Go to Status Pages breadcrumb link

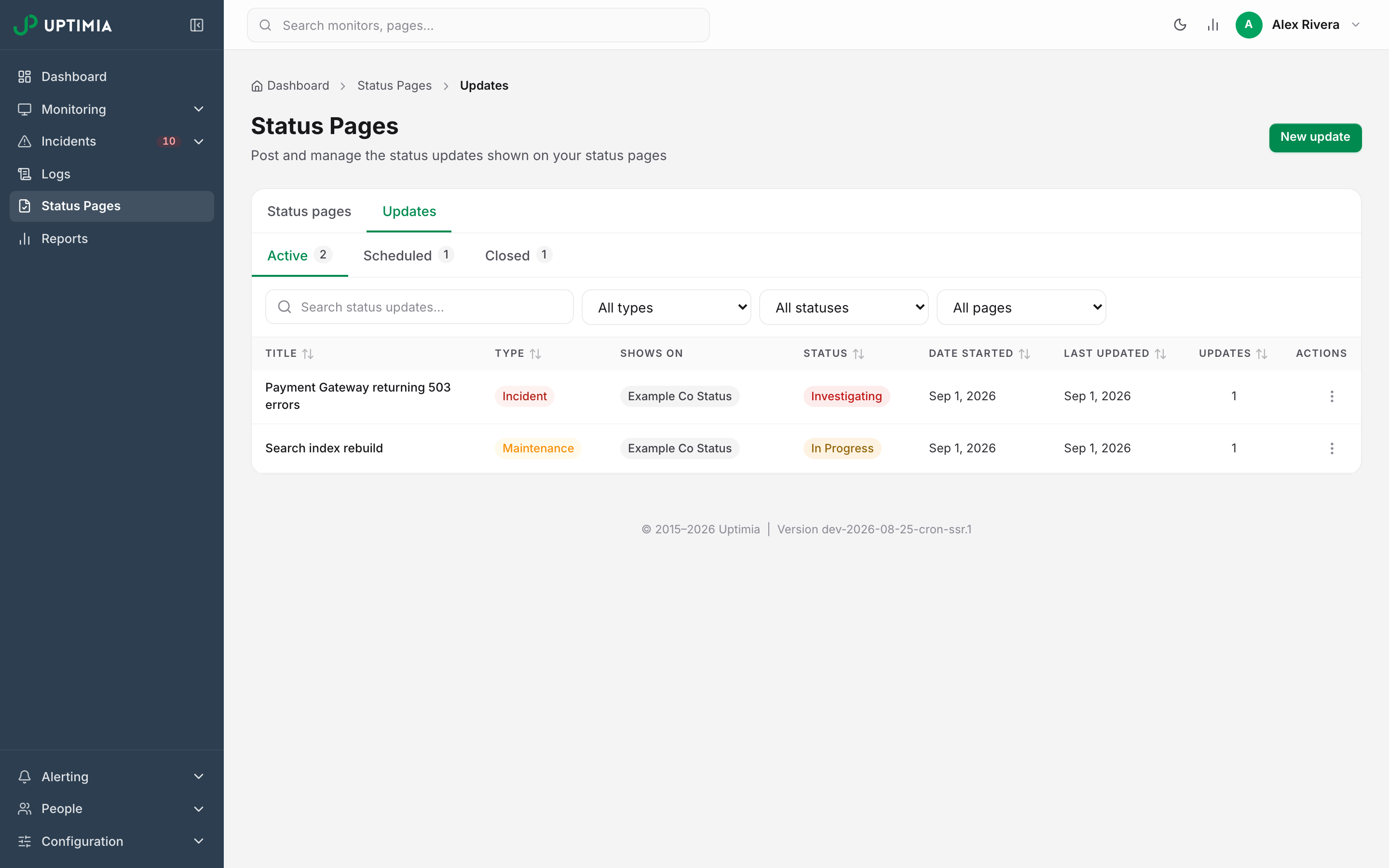tap(395, 85)
